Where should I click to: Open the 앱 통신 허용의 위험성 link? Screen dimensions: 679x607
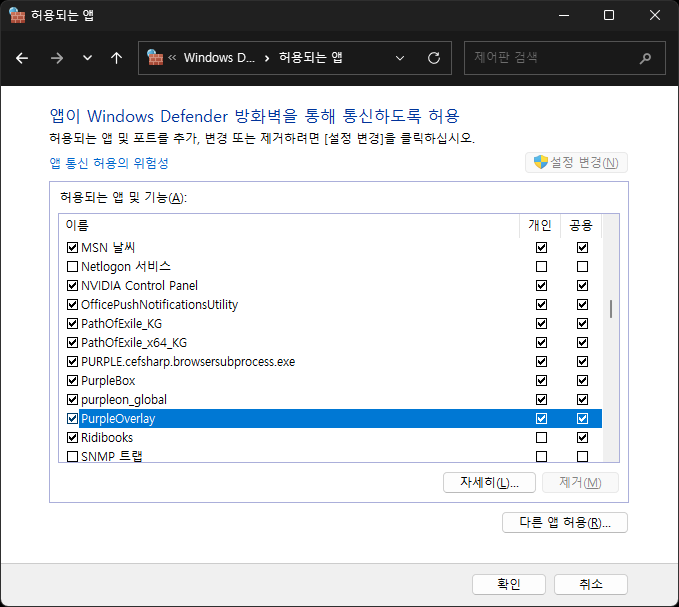109,163
